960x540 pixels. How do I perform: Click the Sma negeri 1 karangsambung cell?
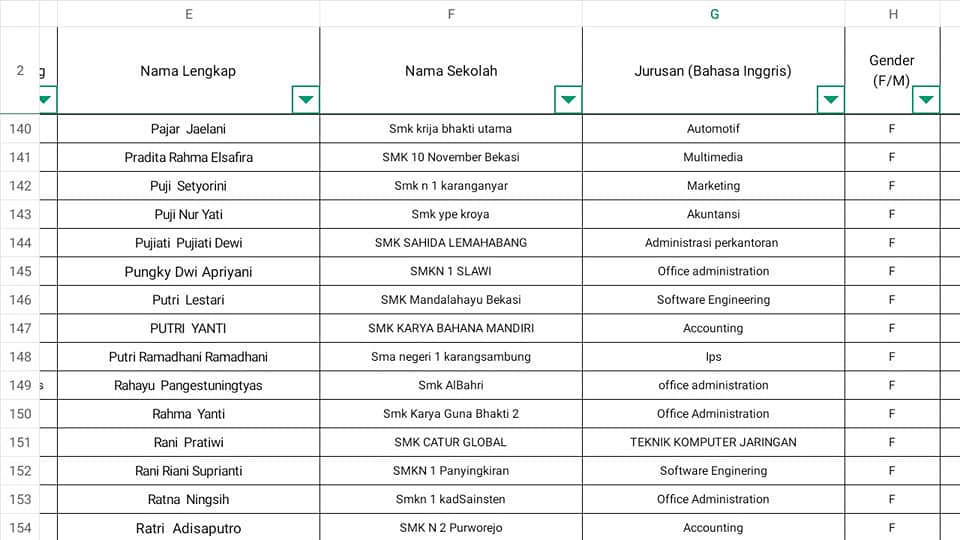(x=451, y=356)
